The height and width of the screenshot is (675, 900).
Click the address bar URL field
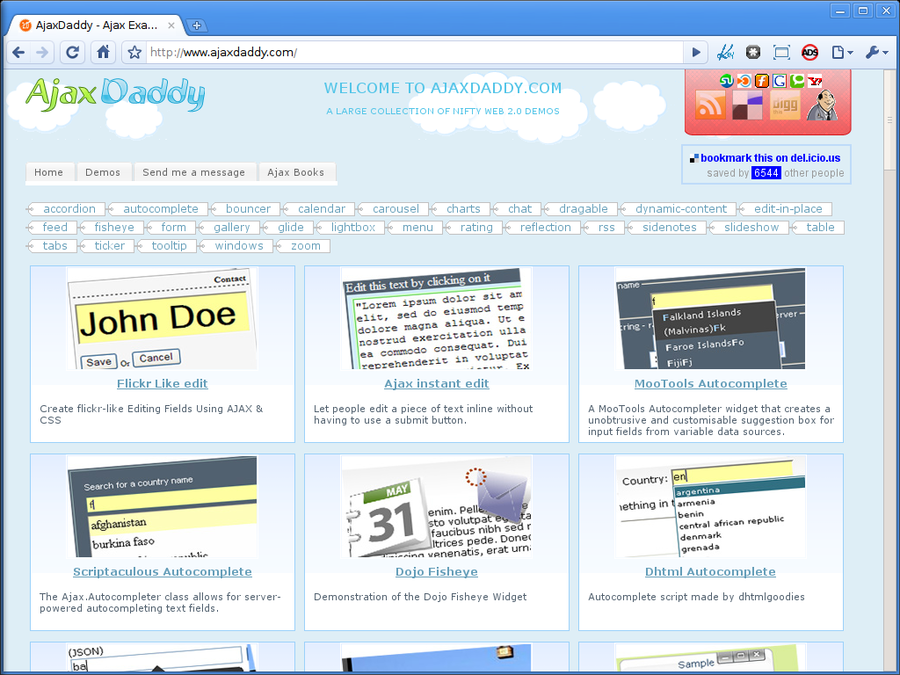coord(414,53)
